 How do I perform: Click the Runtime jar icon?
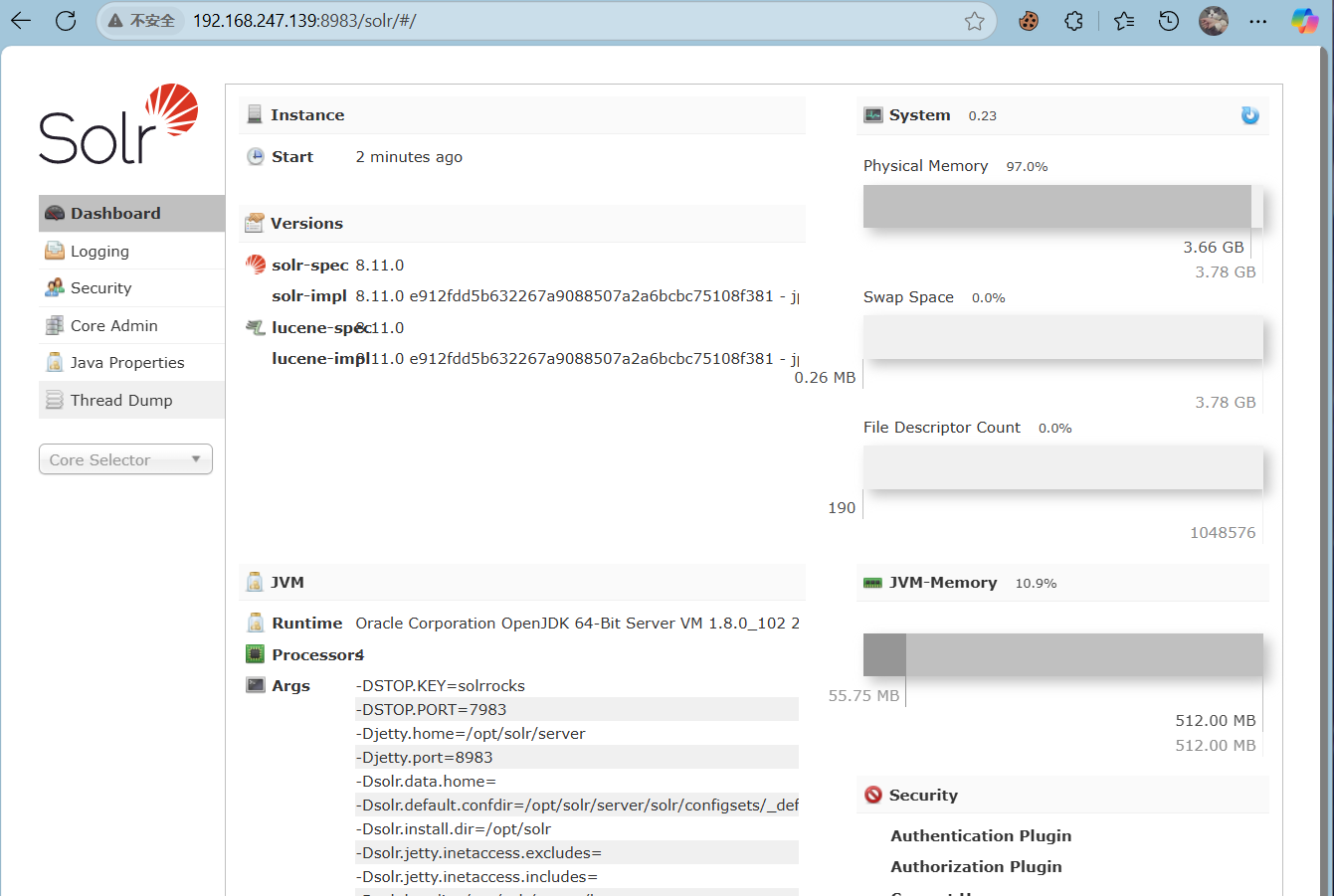[256, 623]
